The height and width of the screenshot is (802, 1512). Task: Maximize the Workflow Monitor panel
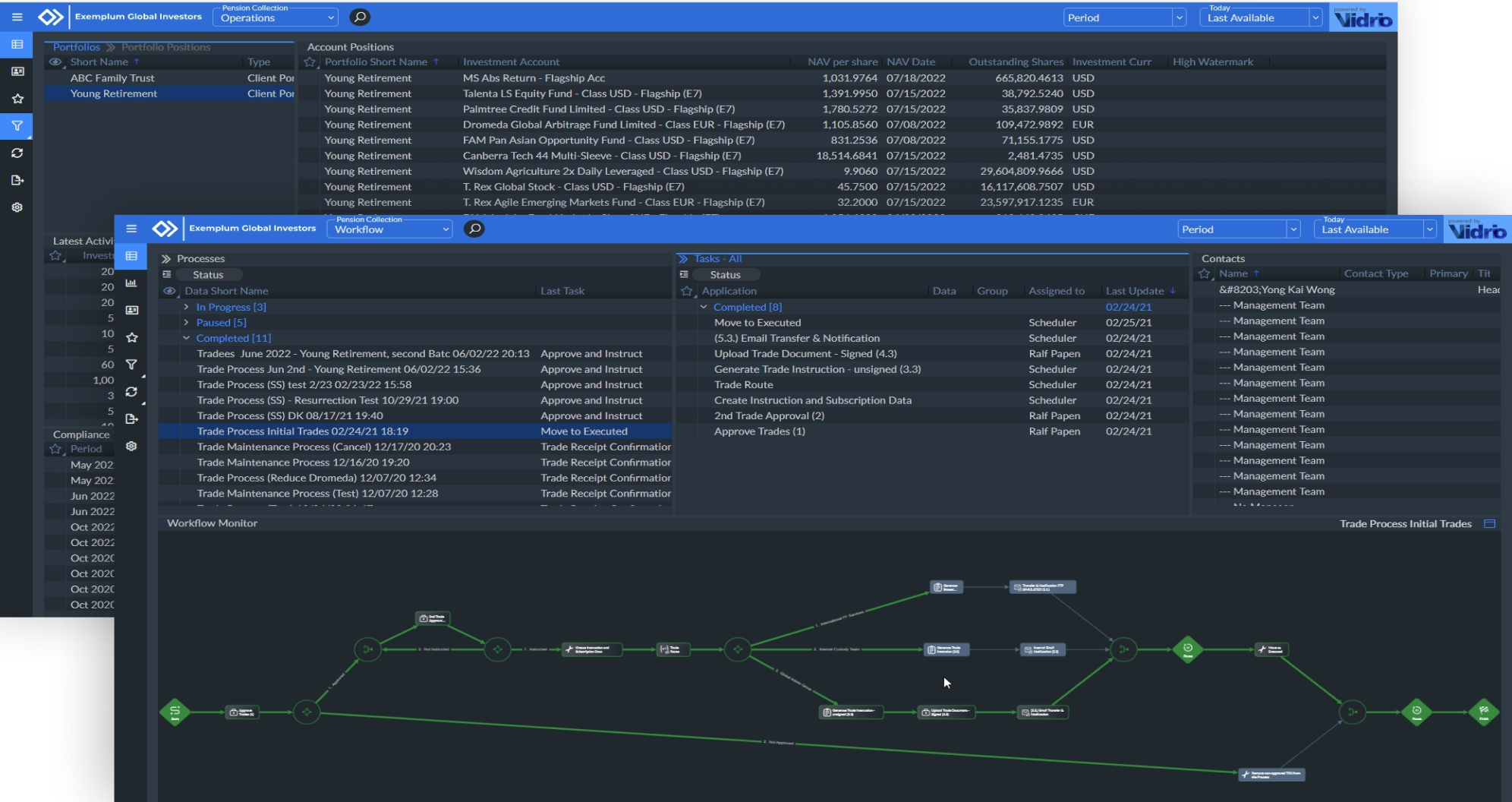pos(1489,523)
